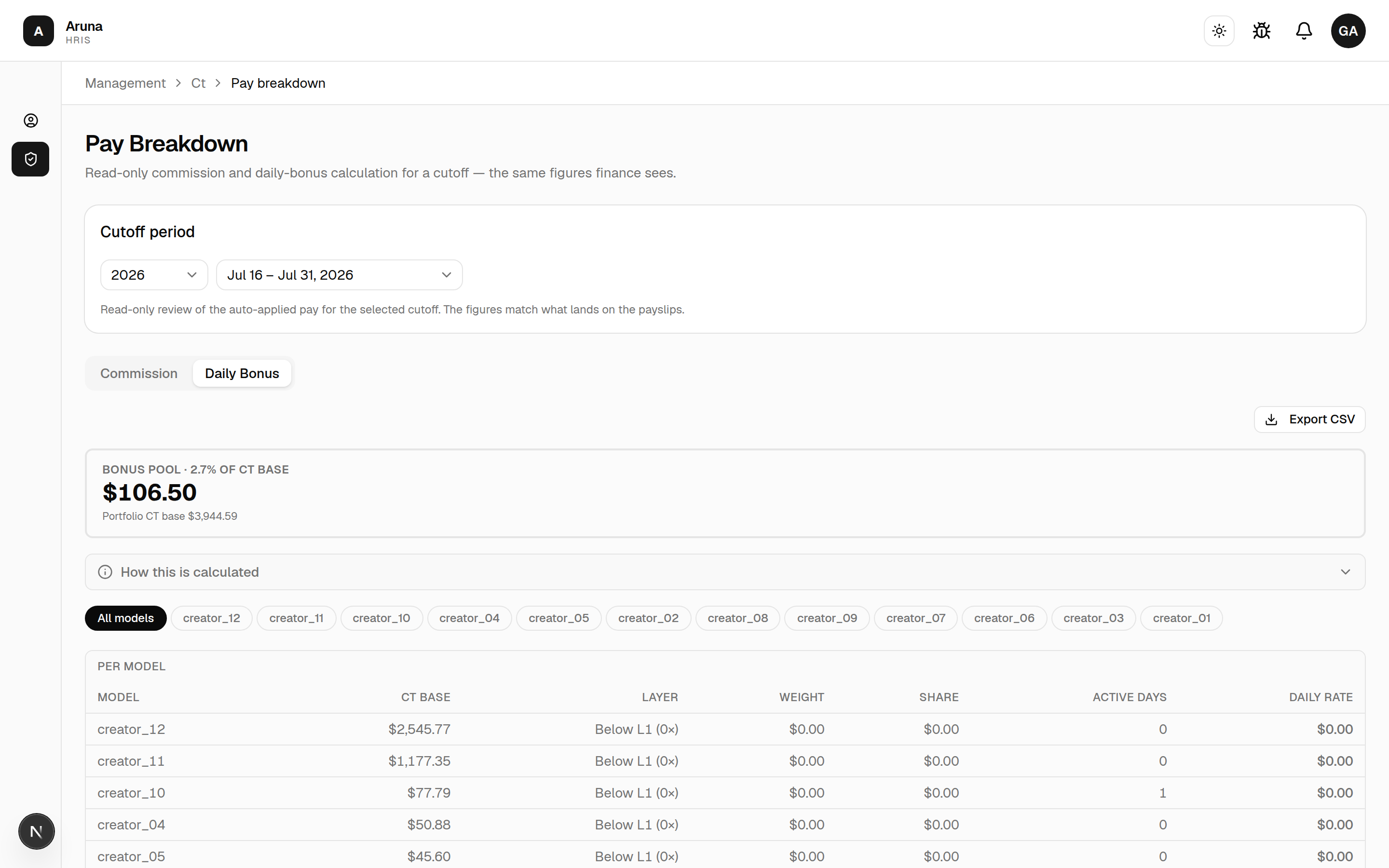Open the profile icon in sidebar
This screenshot has width=1389, height=868.
point(30,121)
